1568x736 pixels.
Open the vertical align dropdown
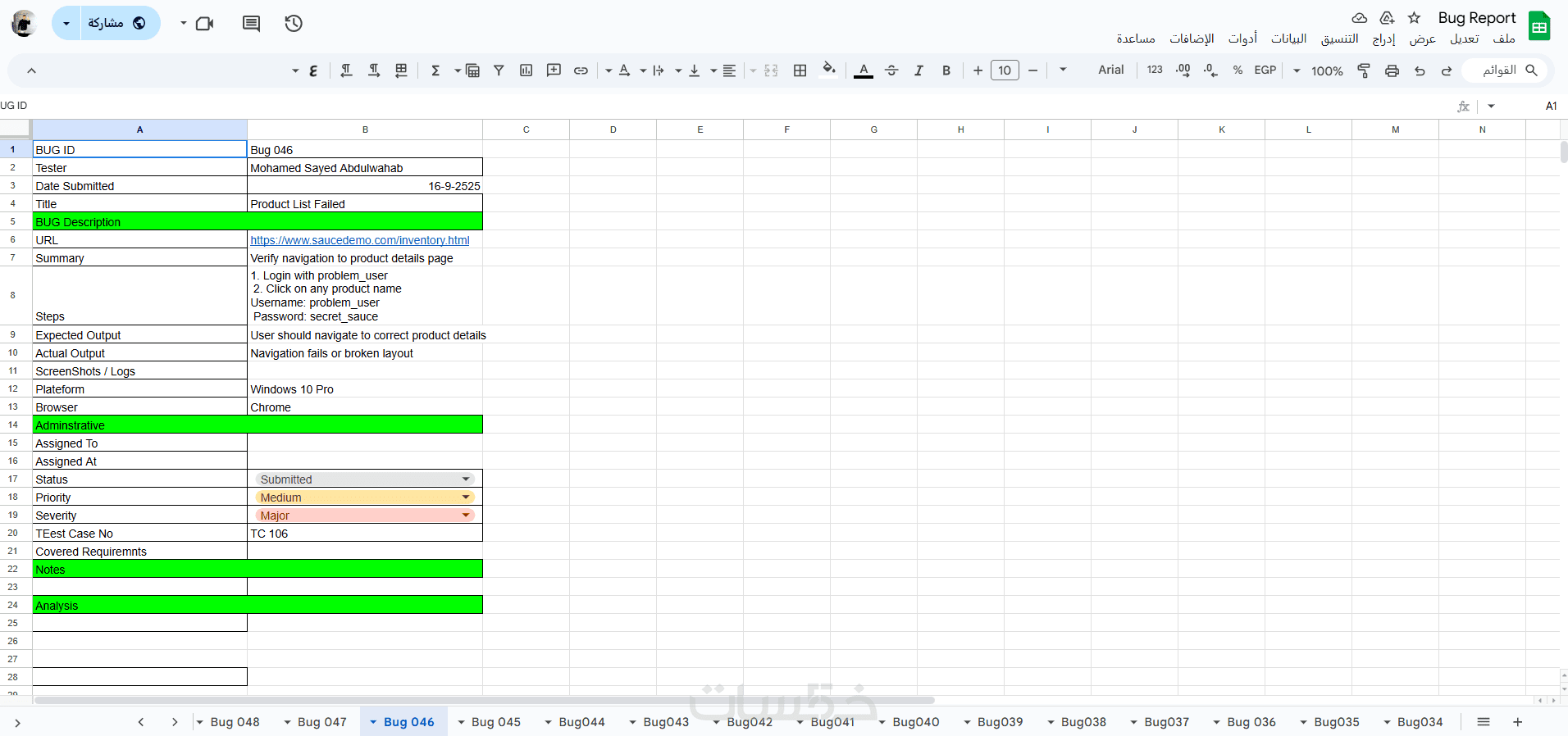point(687,70)
